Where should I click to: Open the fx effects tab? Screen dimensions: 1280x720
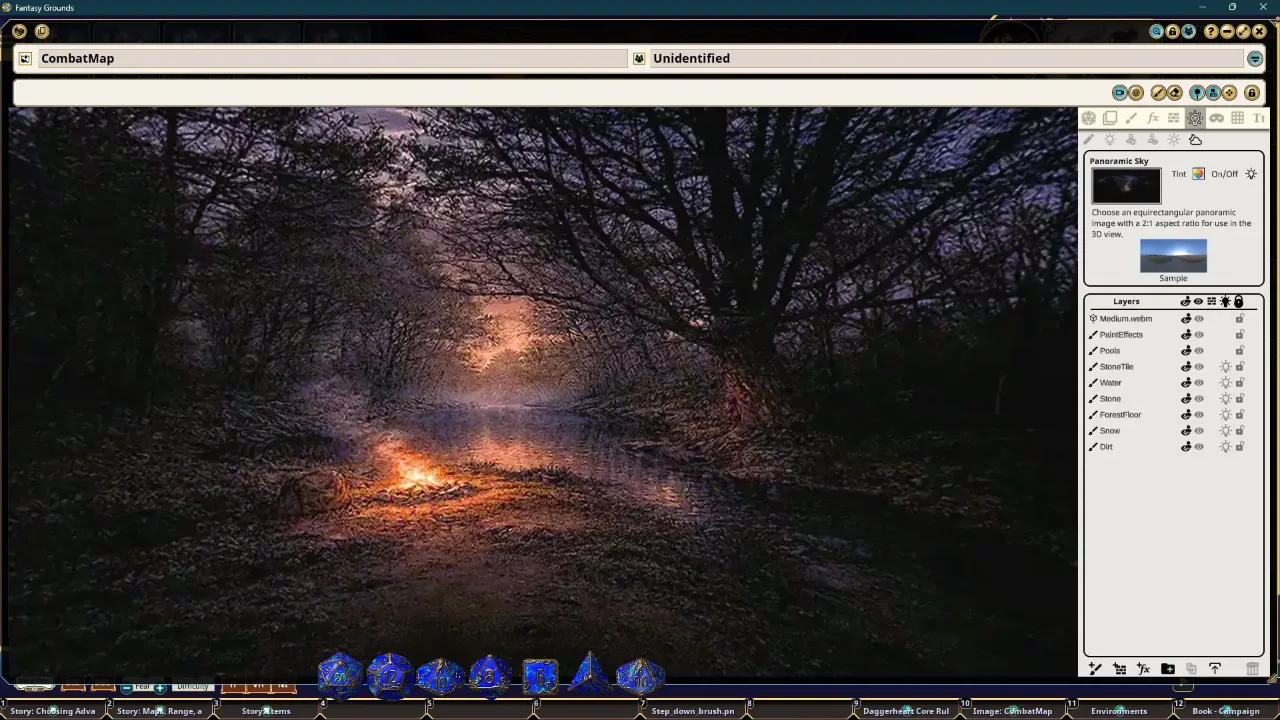[x=1153, y=118]
